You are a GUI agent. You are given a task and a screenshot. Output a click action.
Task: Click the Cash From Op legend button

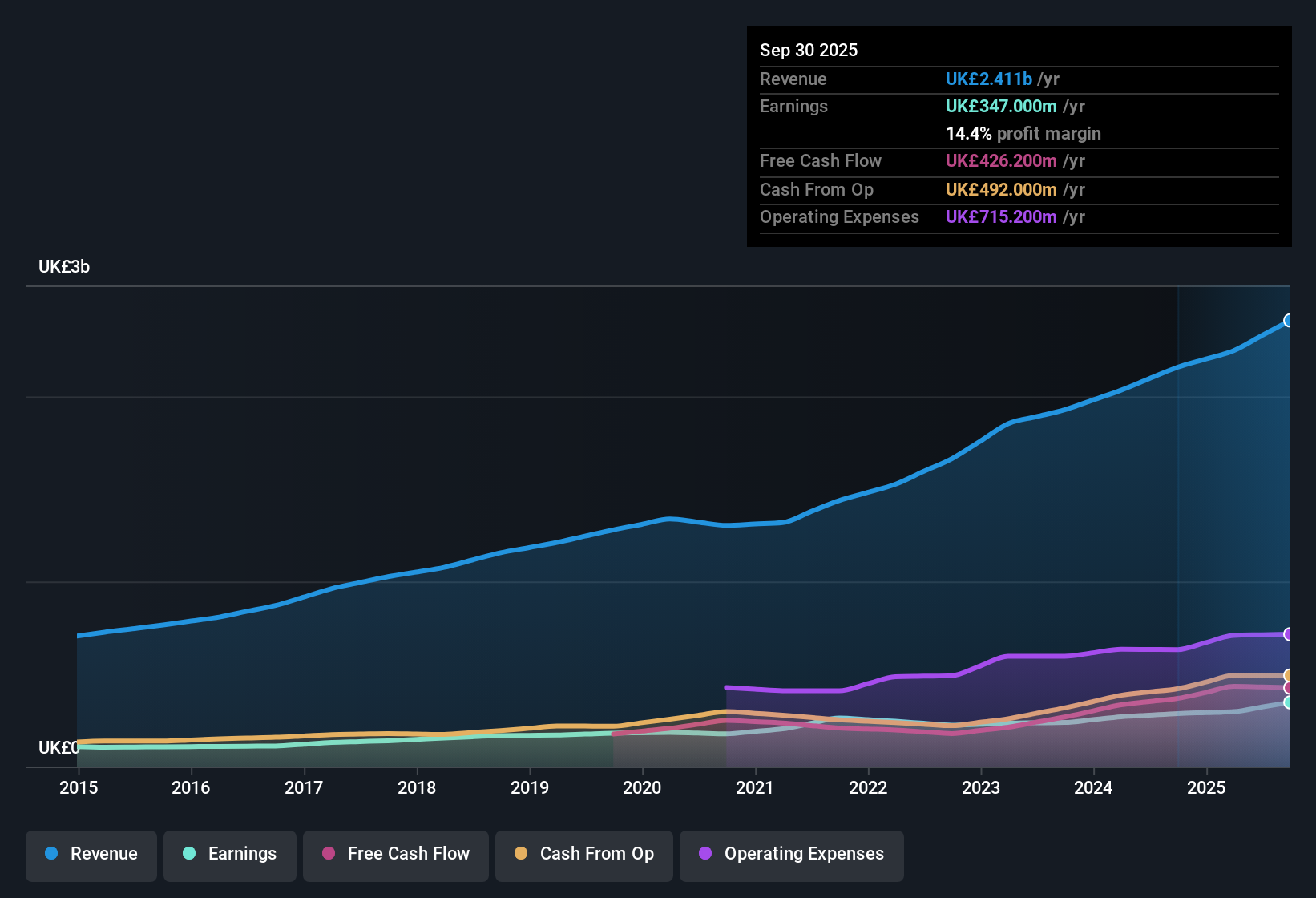[x=583, y=854]
